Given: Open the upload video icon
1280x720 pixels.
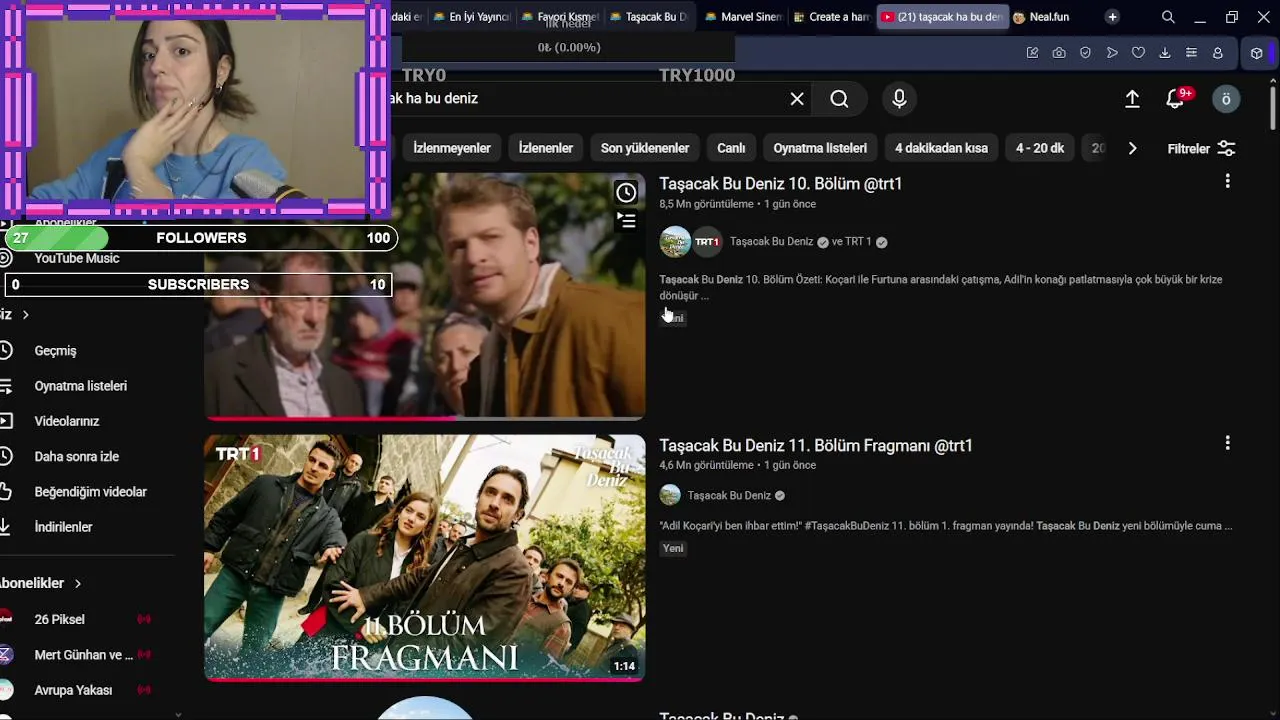Looking at the screenshot, I should [x=1132, y=99].
